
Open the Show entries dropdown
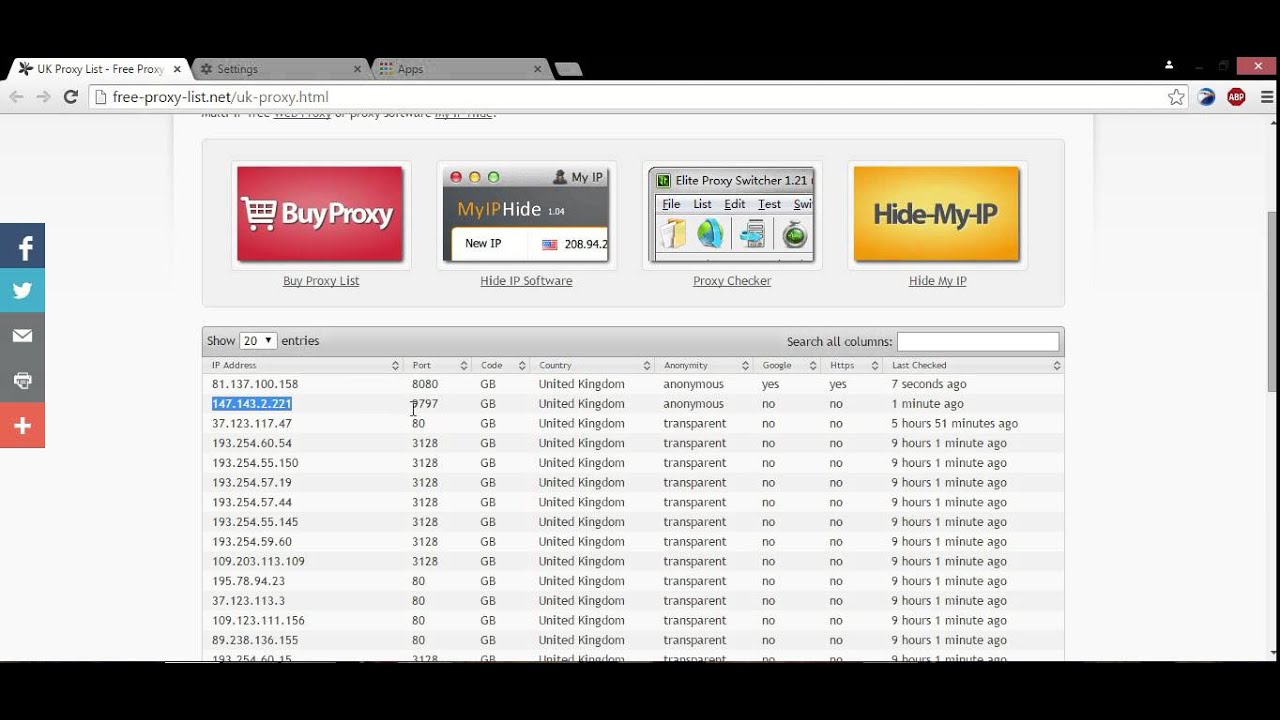tap(258, 341)
